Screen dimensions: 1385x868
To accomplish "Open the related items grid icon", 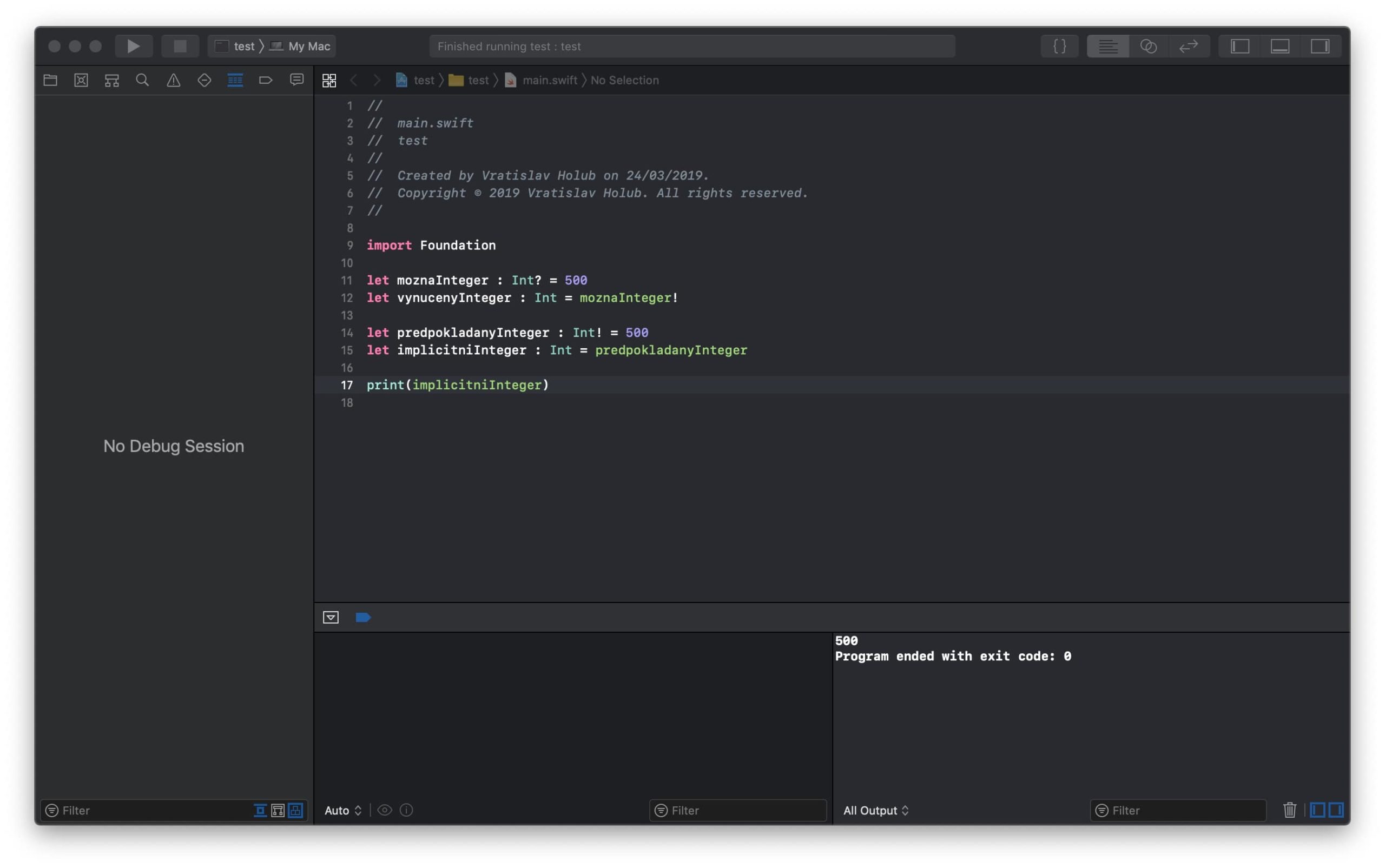I will [x=329, y=81].
